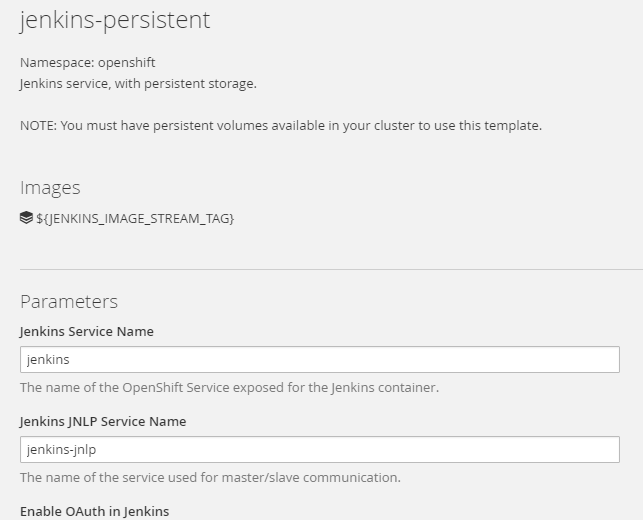Click the 'Jenkins JNLP Service Name' field label

[103, 421]
